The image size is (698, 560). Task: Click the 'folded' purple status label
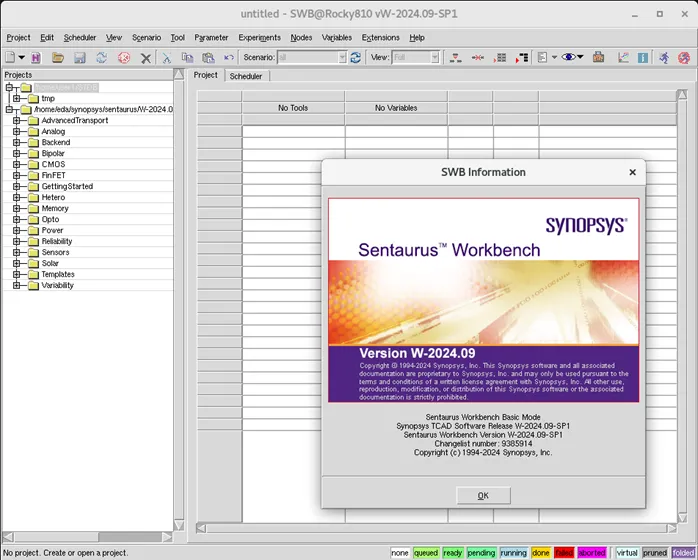(x=683, y=553)
